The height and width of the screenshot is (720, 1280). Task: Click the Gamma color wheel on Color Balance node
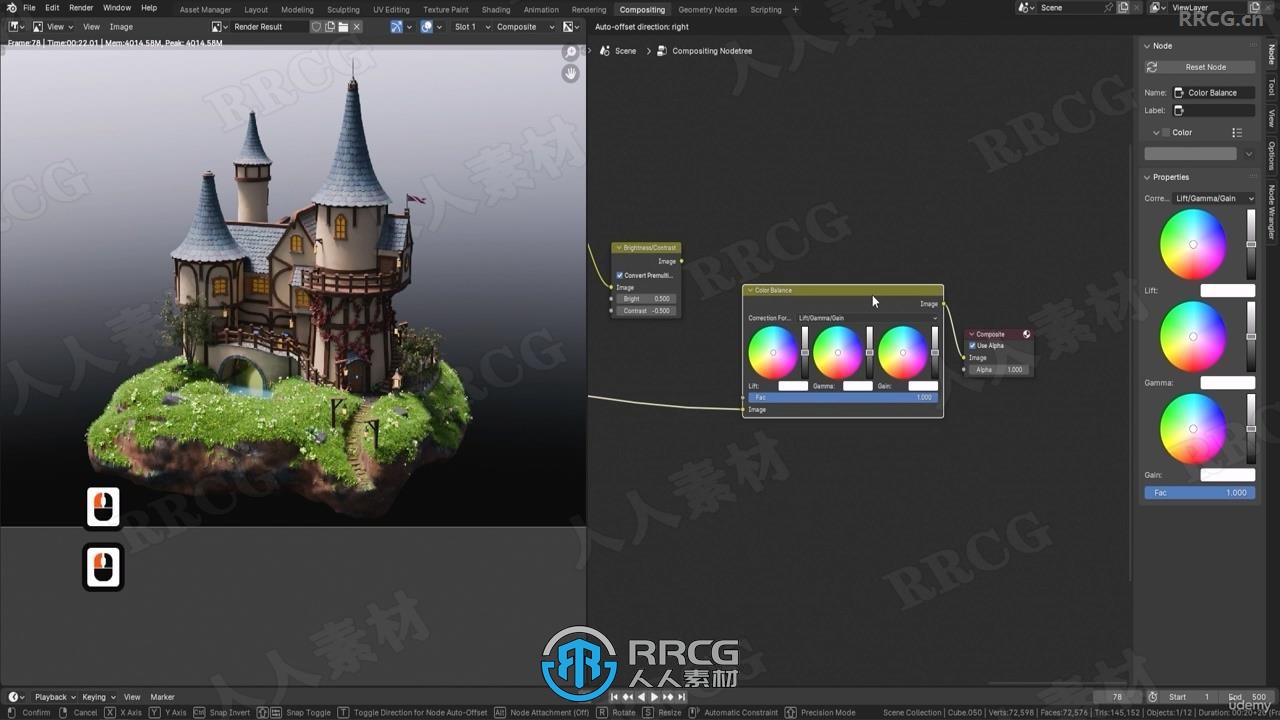838,353
